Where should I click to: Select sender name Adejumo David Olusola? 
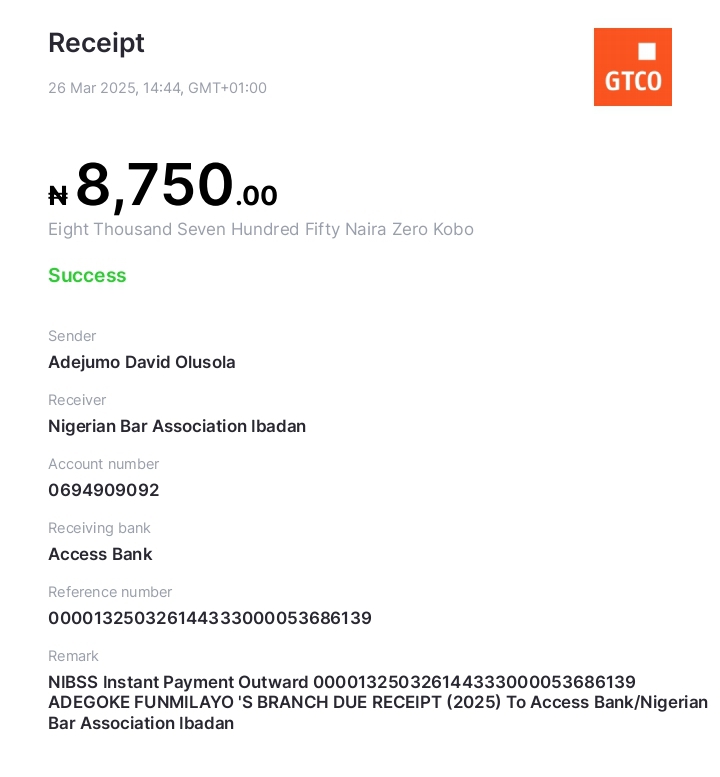tap(142, 362)
